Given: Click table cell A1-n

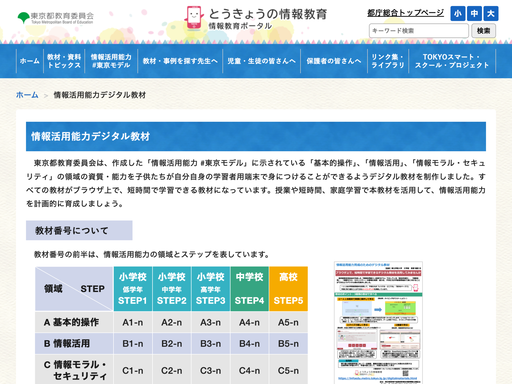Looking at the screenshot, I should [133, 322].
